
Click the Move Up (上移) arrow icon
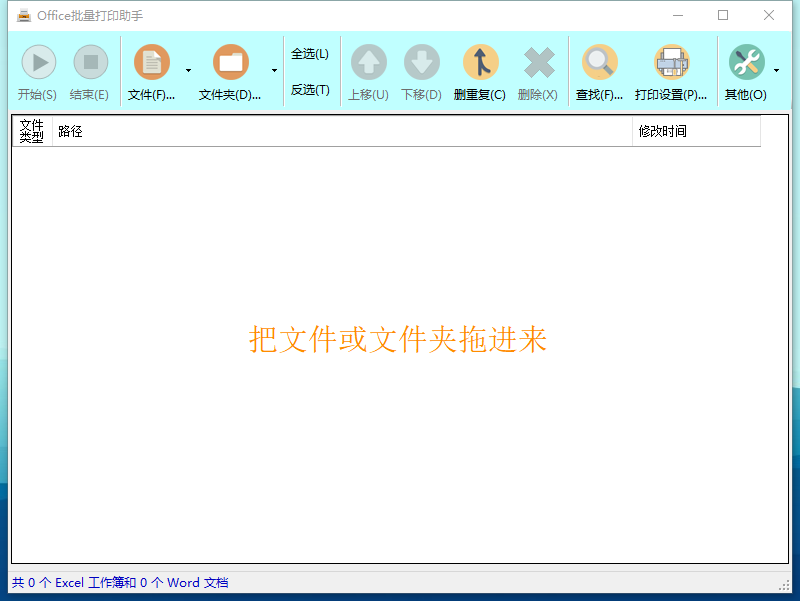tap(369, 62)
